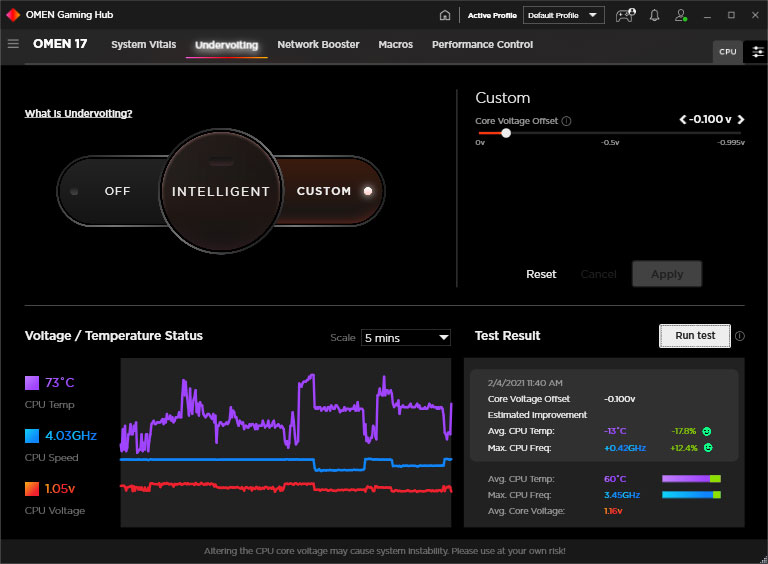Click the -0.5v mark on voltage slider

coord(610,142)
